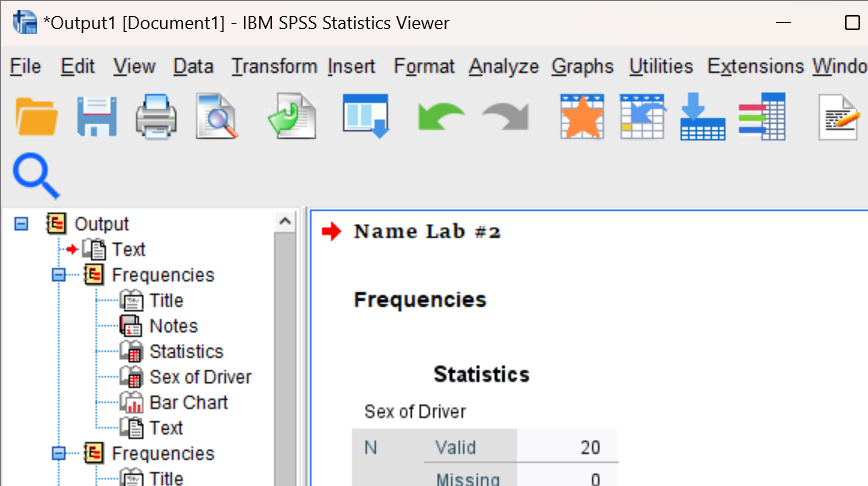Collapse the Output root node
The image size is (868, 486).
point(21,224)
